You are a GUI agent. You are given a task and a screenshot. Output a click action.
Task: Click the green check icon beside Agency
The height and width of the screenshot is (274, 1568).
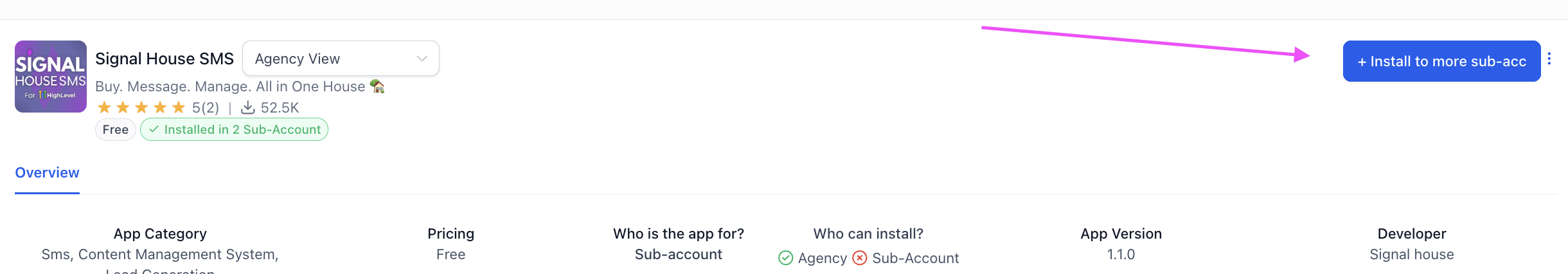click(x=785, y=258)
